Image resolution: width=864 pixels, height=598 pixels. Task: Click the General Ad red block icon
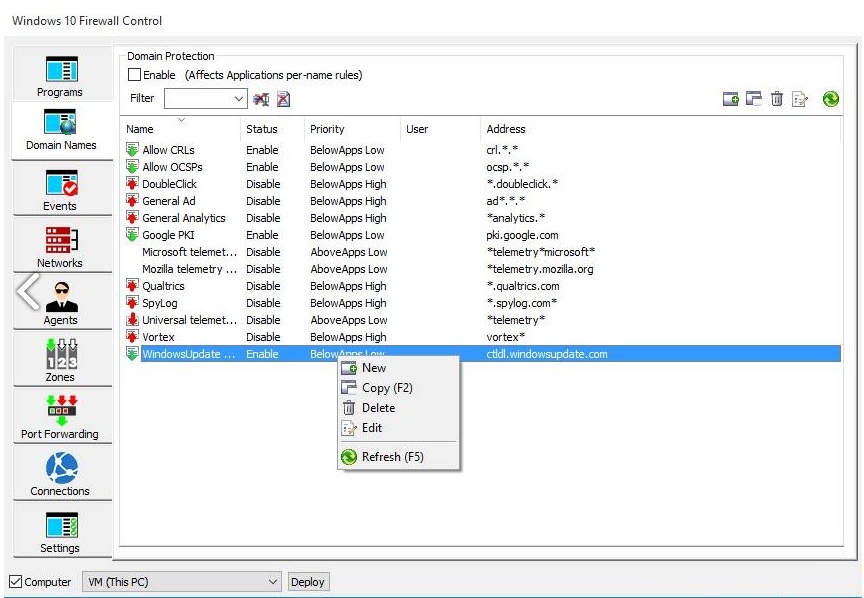pyautogui.click(x=132, y=201)
